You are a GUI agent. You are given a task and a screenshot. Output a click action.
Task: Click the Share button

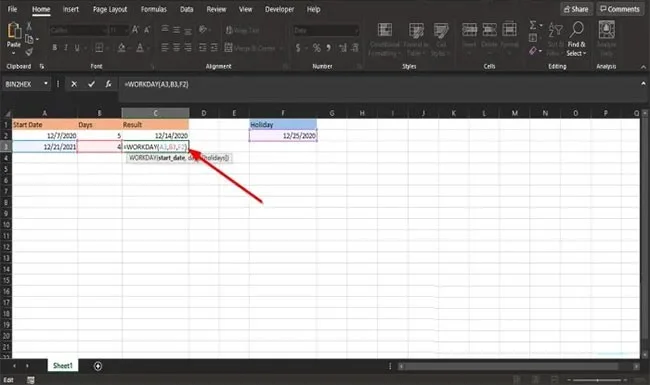[576, 9]
